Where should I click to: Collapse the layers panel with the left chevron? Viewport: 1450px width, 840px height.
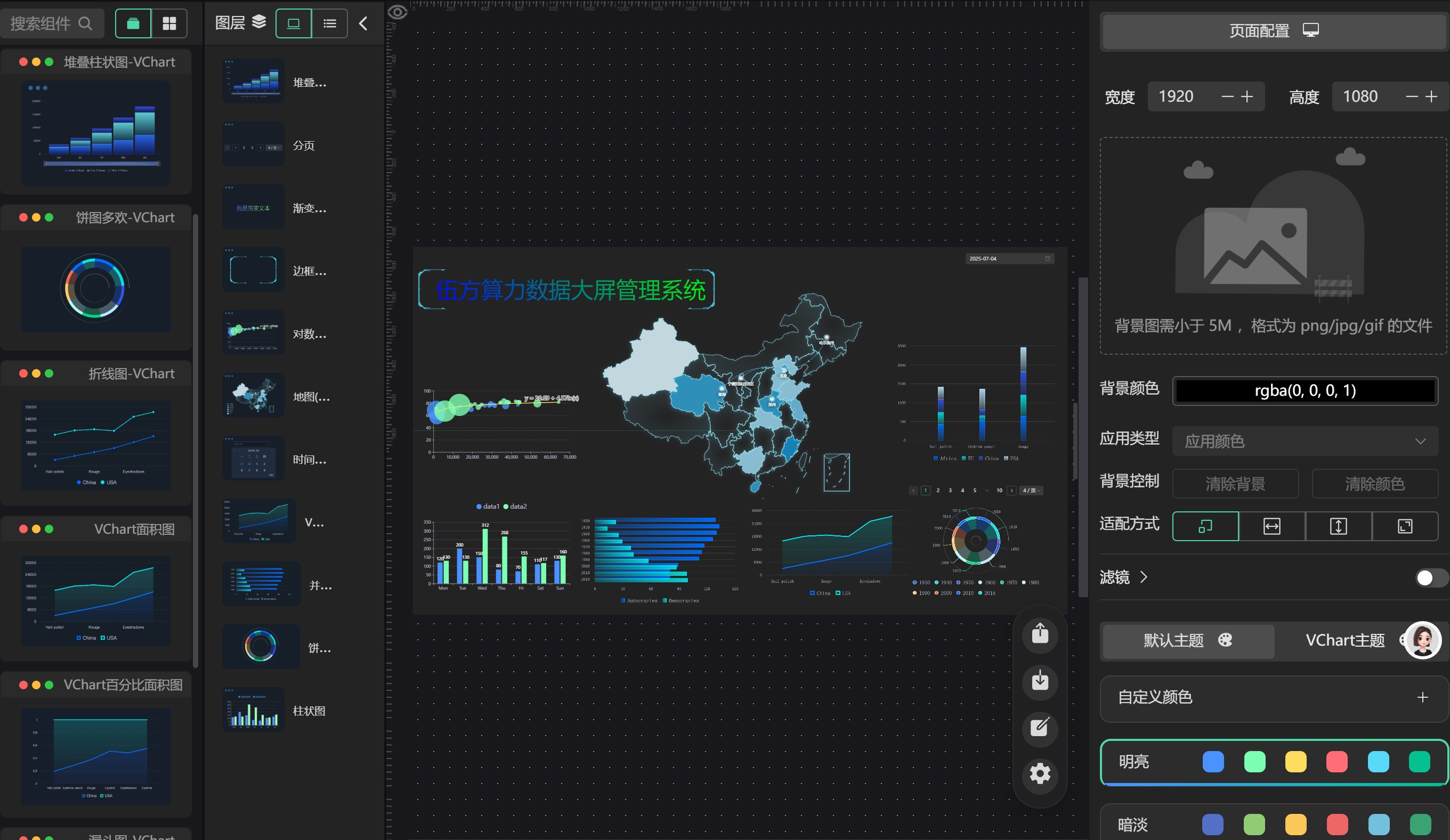(363, 23)
